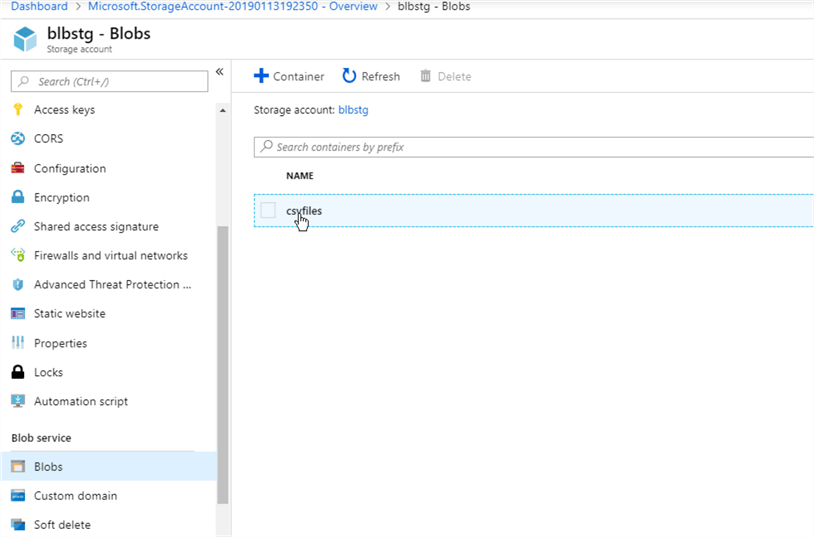Click the Refresh button label
The height and width of the screenshot is (537, 814).
381,76
